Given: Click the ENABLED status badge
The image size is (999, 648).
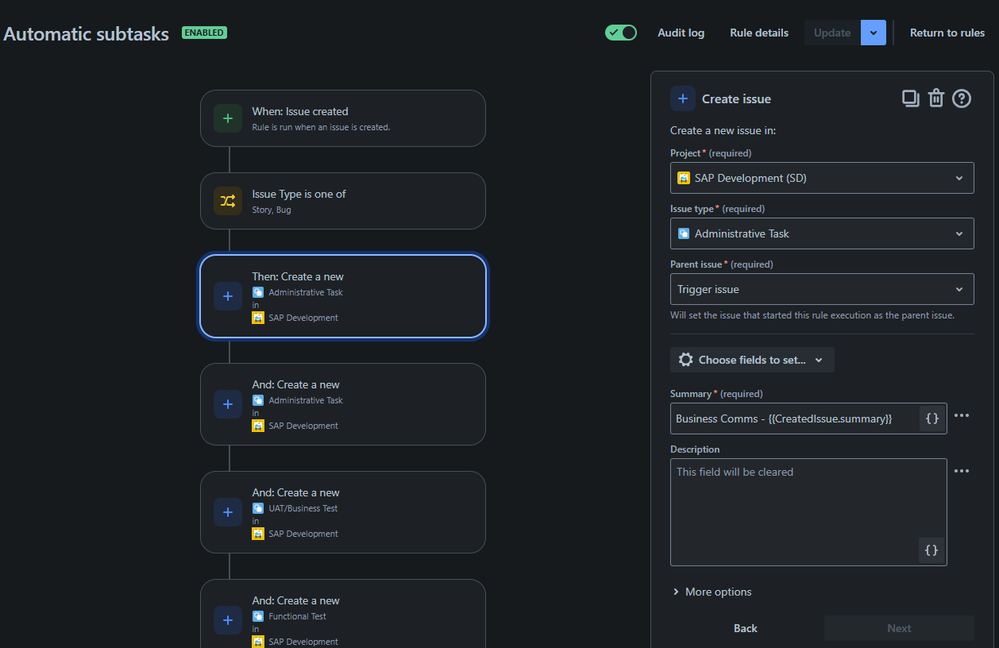Looking at the screenshot, I should [x=204, y=32].
